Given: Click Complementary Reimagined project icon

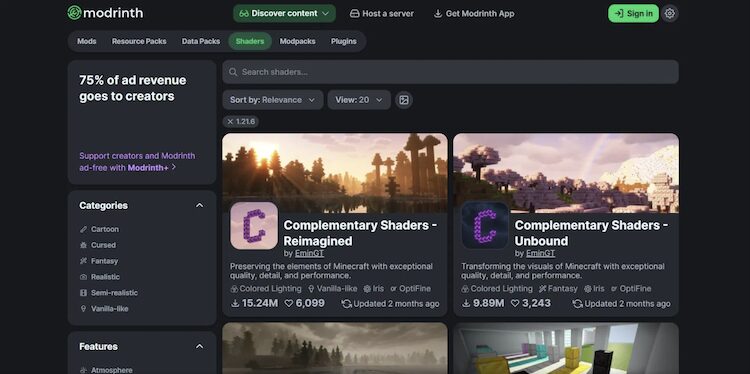Looking at the screenshot, I should coord(254,226).
